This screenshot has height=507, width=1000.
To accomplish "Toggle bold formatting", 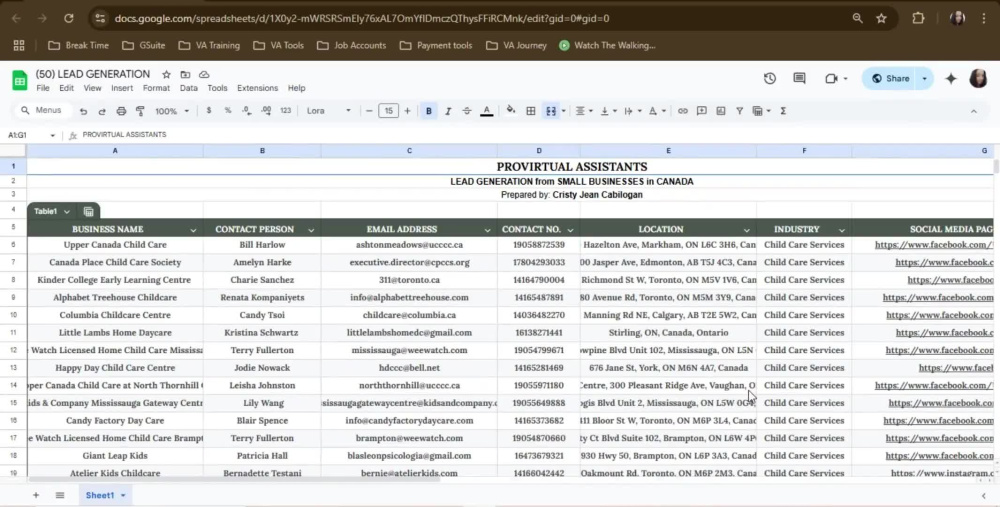I will (x=429, y=111).
